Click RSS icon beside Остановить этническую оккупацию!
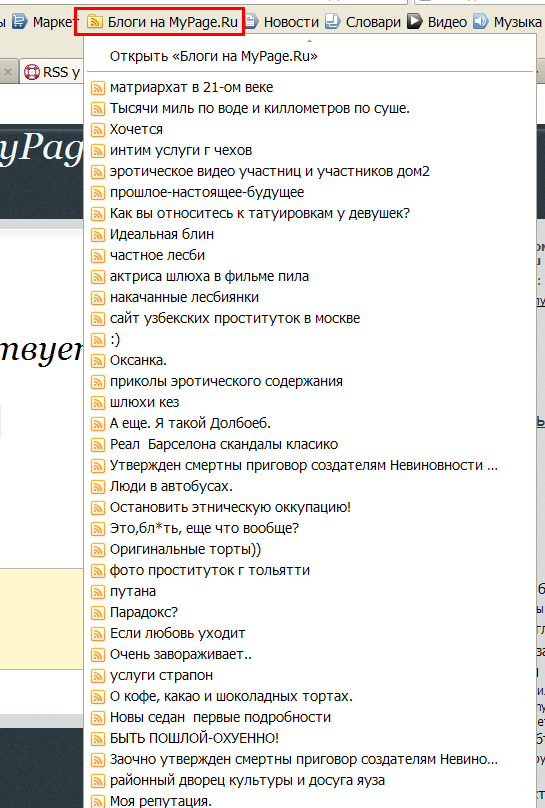This screenshot has height=808, width=545. pyautogui.click(x=98, y=508)
